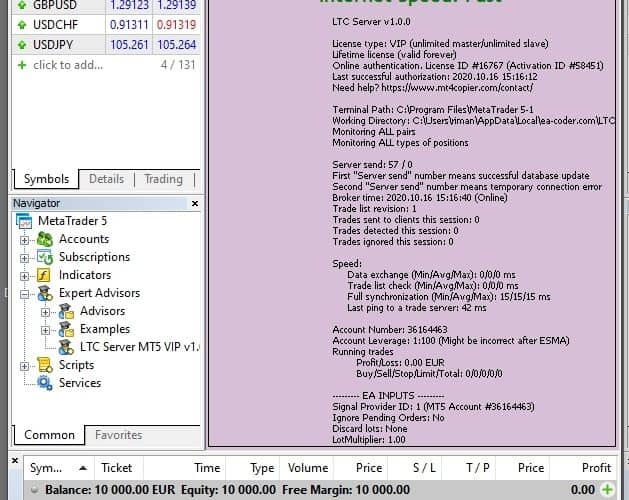Viewport: 629px width, 500px height.
Task: Sort trades by Symbol column
Action: (x=59, y=468)
